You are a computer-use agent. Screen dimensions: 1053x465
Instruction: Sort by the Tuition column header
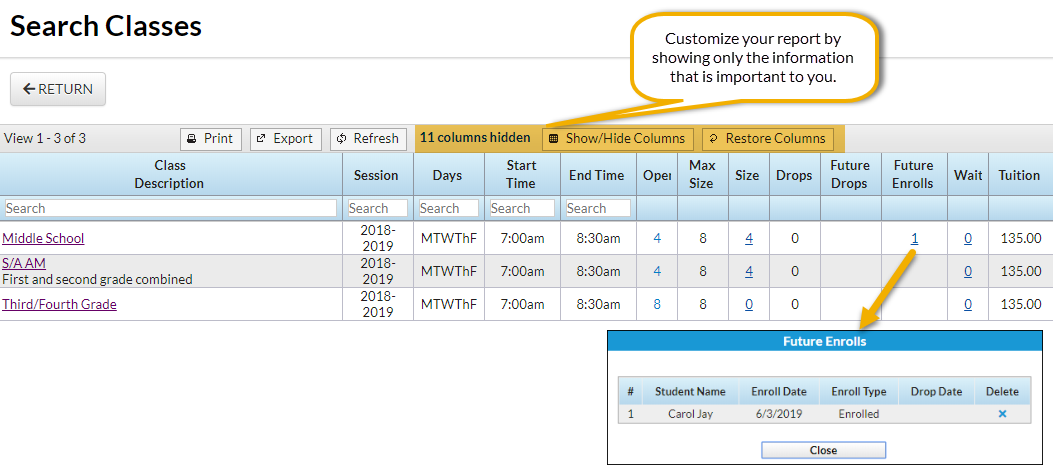[1019, 175]
